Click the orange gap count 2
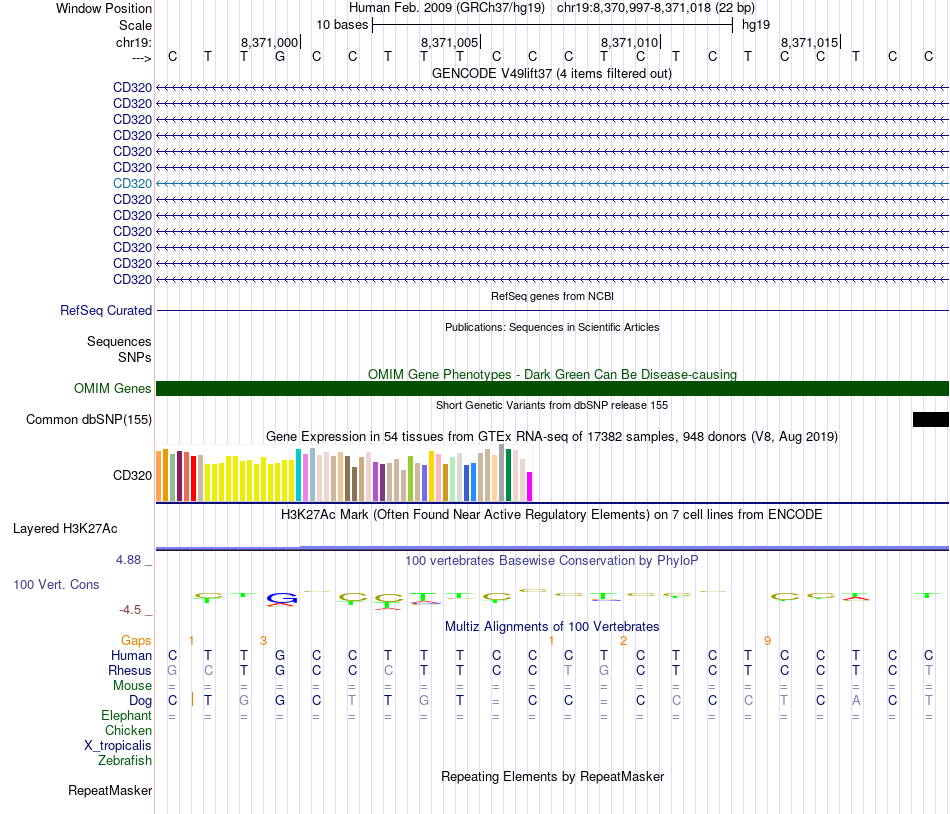This screenshot has height=814, width=950. coord(623,640)
